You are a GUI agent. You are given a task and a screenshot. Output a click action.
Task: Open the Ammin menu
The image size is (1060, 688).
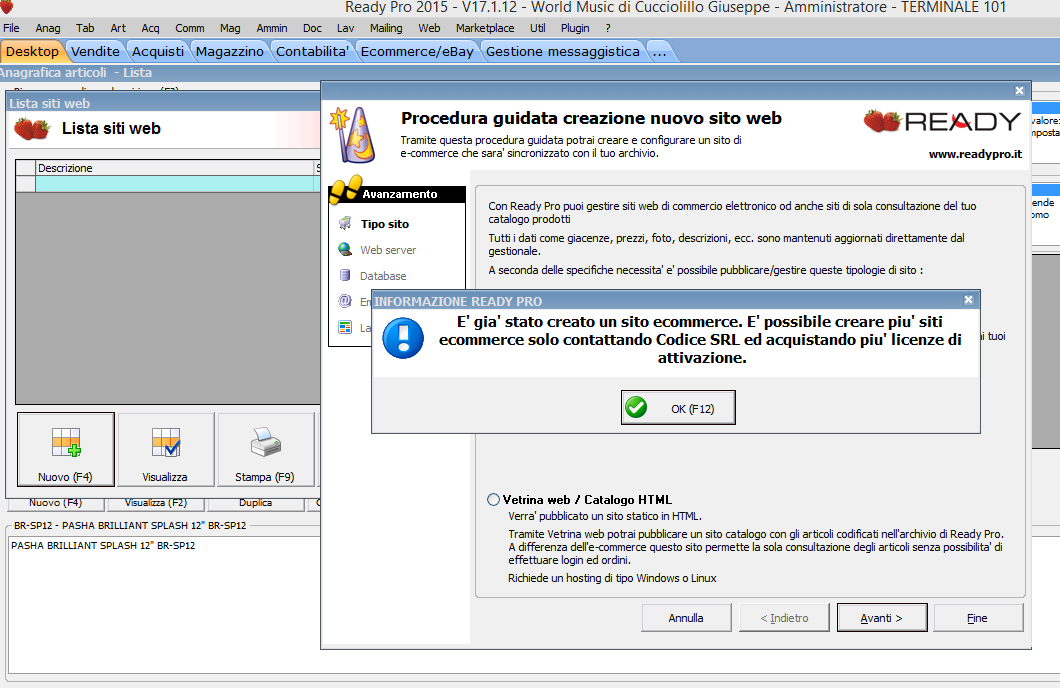pyautogui.click(x=272, y=28)
